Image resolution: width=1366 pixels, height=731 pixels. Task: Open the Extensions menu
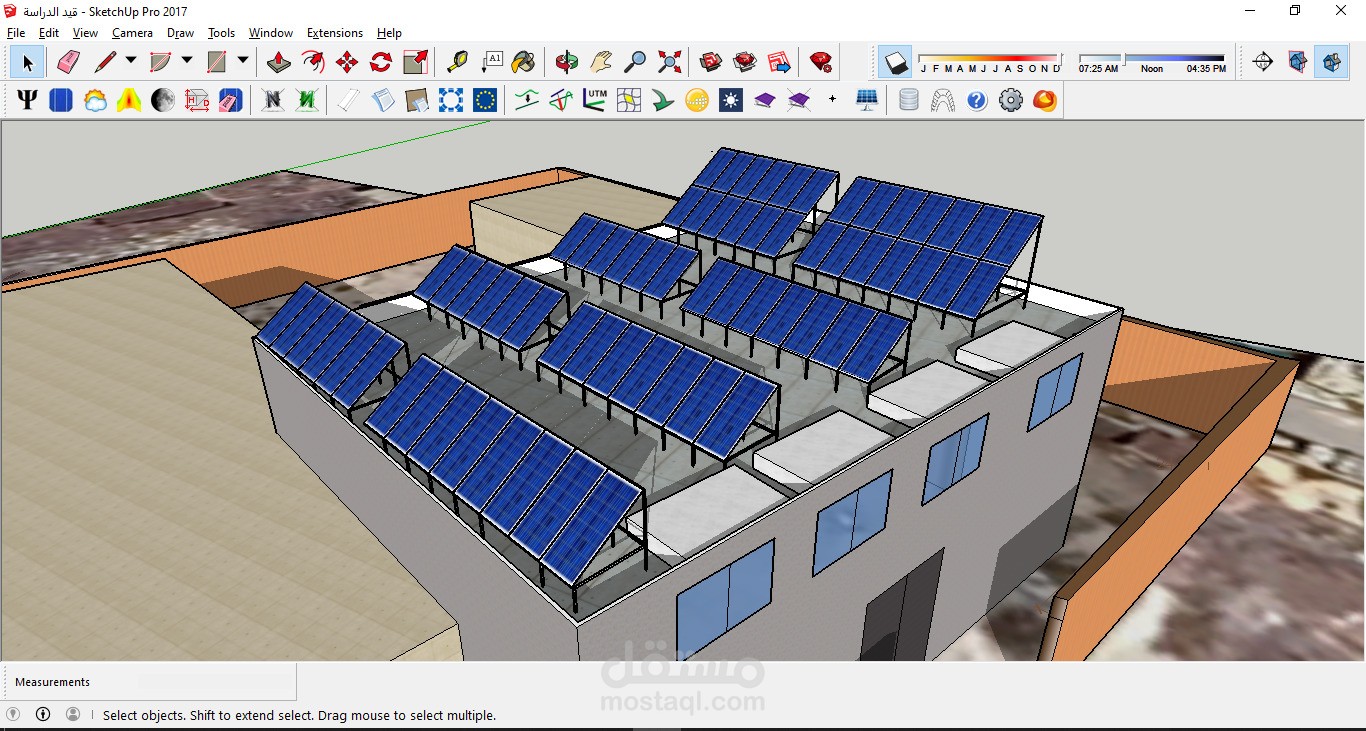click(335, 33)
